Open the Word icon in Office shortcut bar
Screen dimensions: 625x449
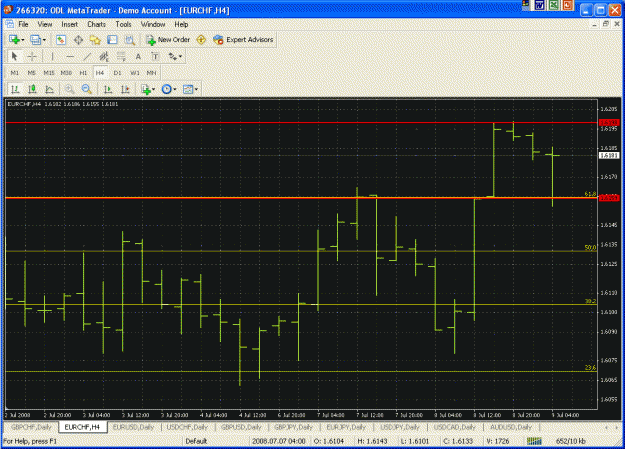pyautogui.click(x=540, y=5)
